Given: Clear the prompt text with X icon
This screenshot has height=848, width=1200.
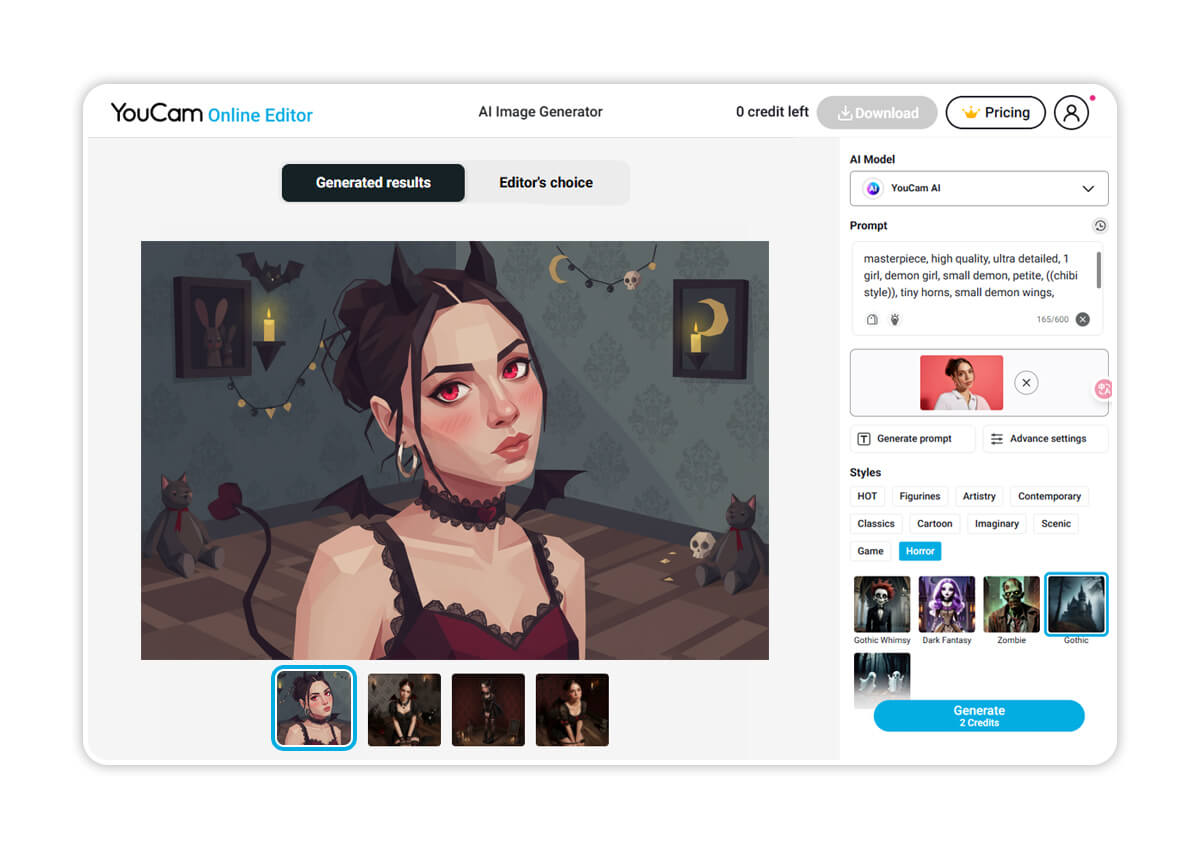Looking at the screenshot, I should point(1083,320).
